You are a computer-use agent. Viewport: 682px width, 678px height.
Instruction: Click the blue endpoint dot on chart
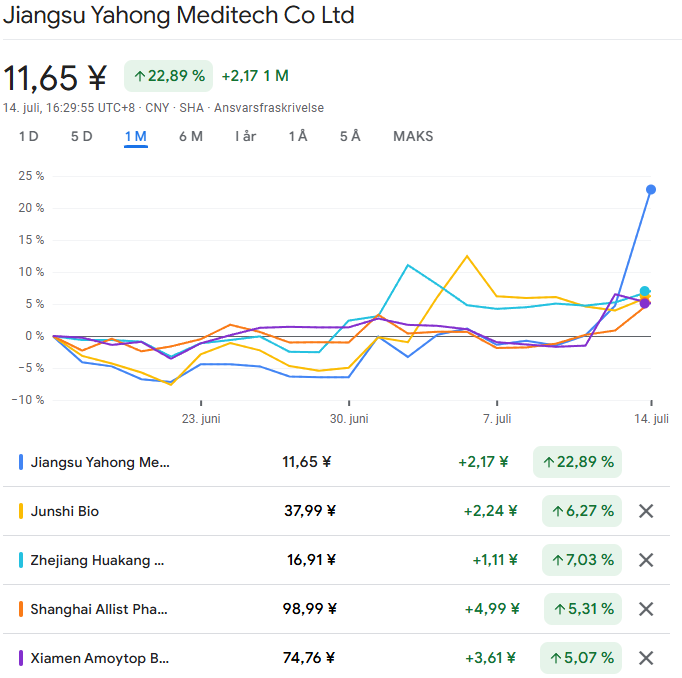pos(651,190)
